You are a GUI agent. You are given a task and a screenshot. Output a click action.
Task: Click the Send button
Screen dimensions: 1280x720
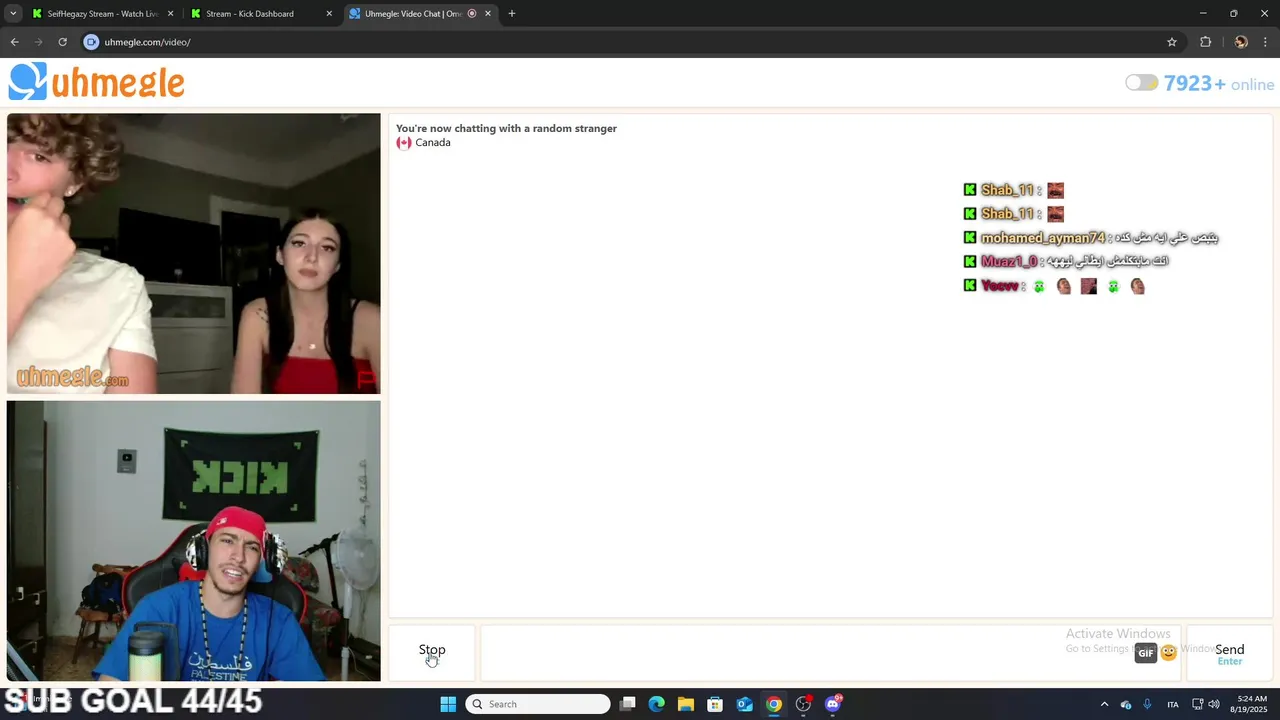(x=1229, y=654)
